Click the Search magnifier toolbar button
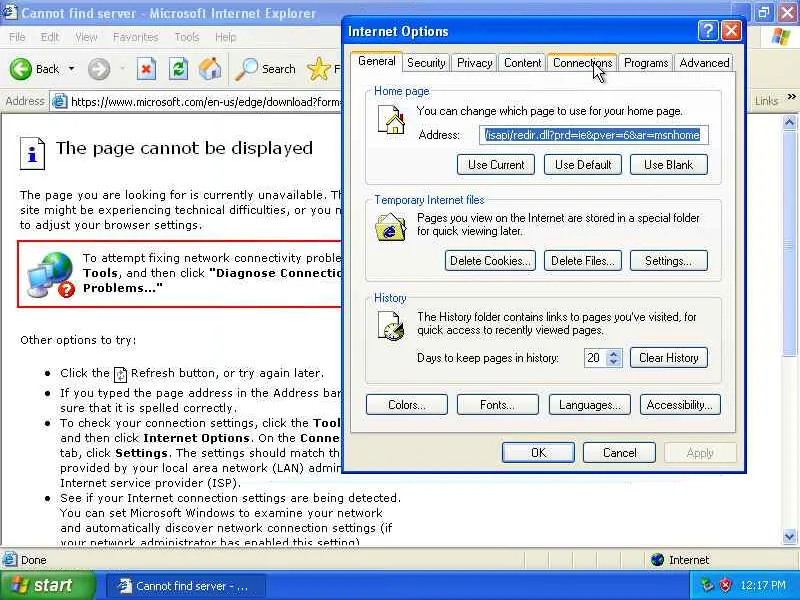Image resolution: width=800 pixels, height=600 pixels. pyautogui.click(x=265, y=69)
